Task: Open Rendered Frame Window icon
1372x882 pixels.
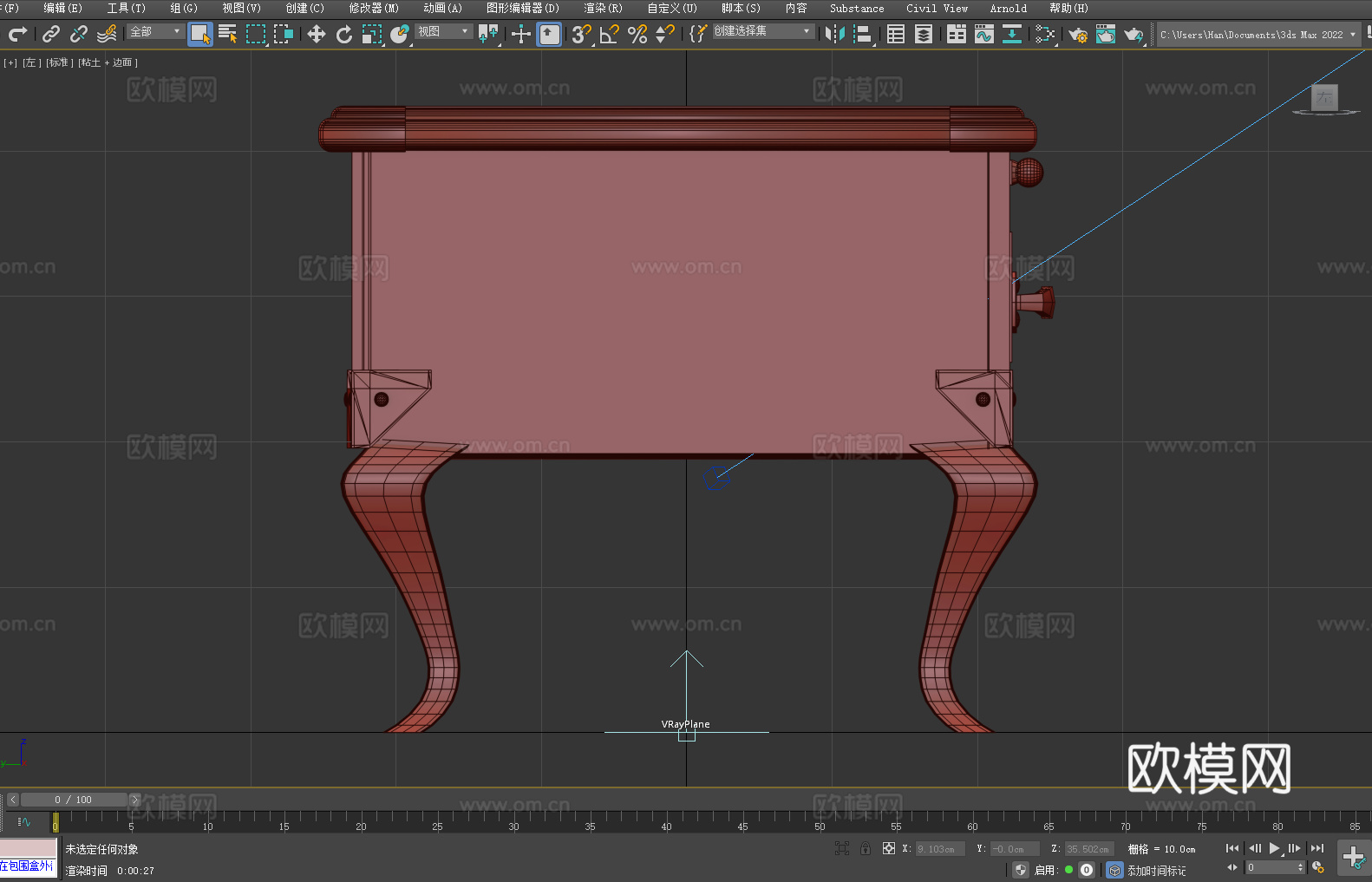Action: [x=1106, y=34]
